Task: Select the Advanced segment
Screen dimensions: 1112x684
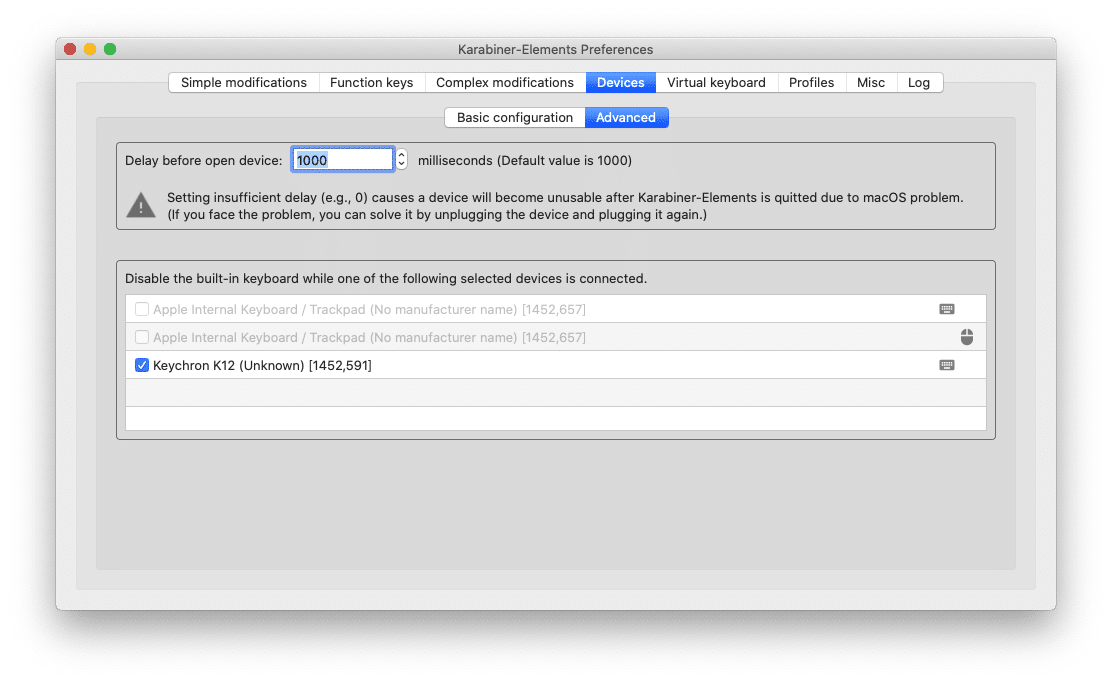Action: pyautogui.click(x=626, y=118)
